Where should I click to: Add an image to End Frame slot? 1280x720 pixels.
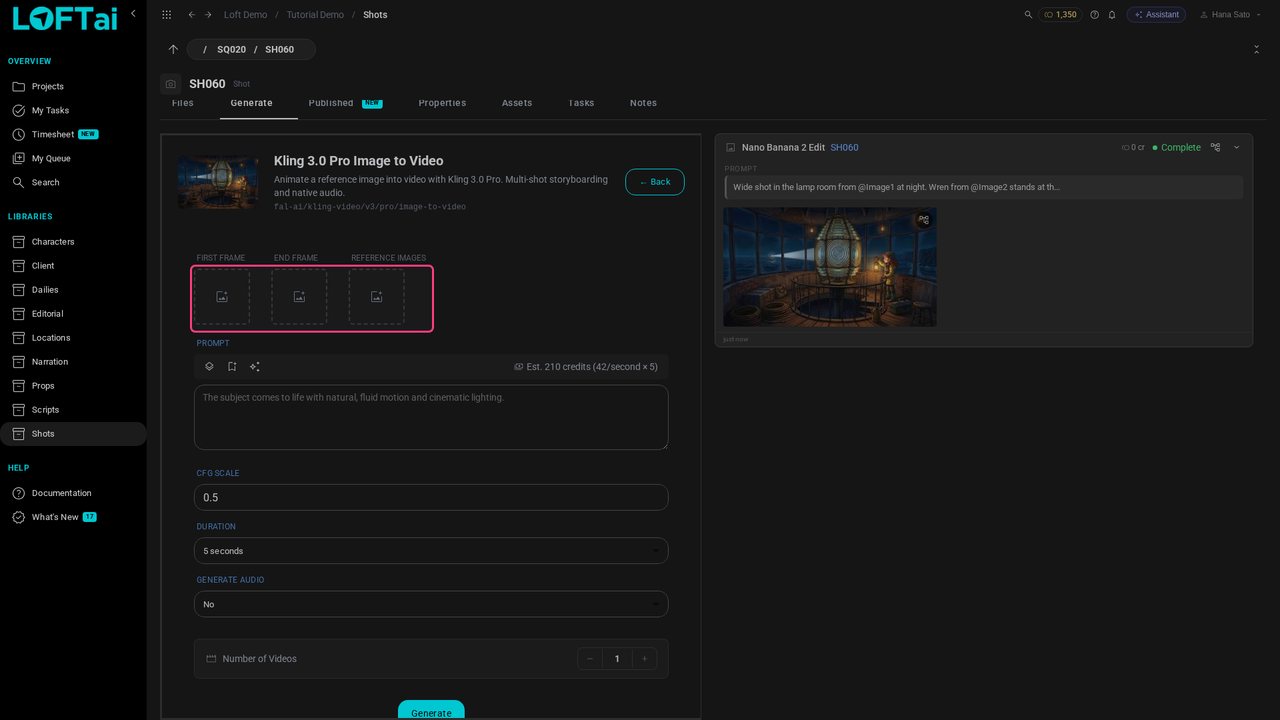pos(299,297)
